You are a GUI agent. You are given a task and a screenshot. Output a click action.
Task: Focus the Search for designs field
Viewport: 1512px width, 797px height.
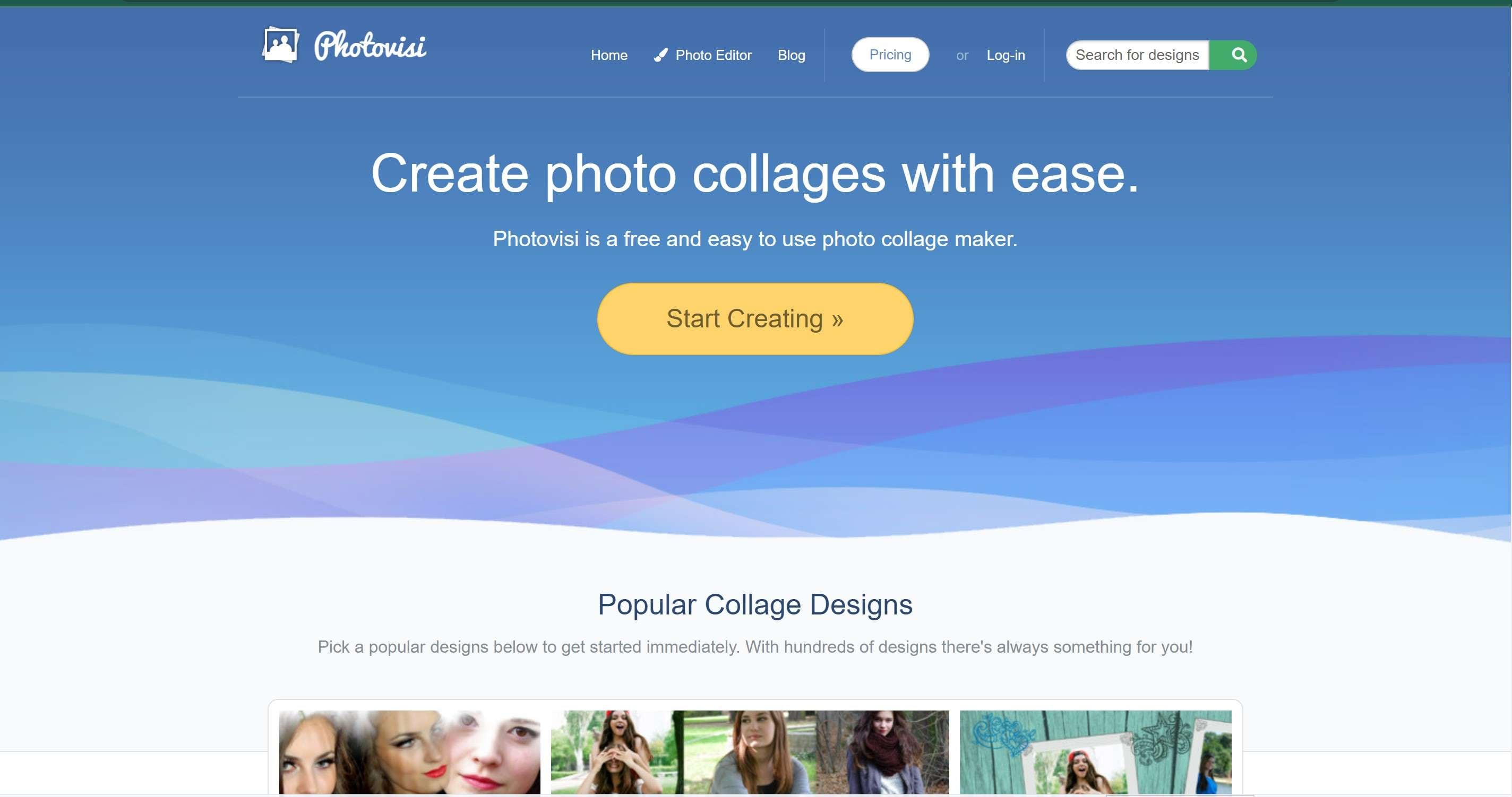pyautogui.click(x=1138, y=55)
